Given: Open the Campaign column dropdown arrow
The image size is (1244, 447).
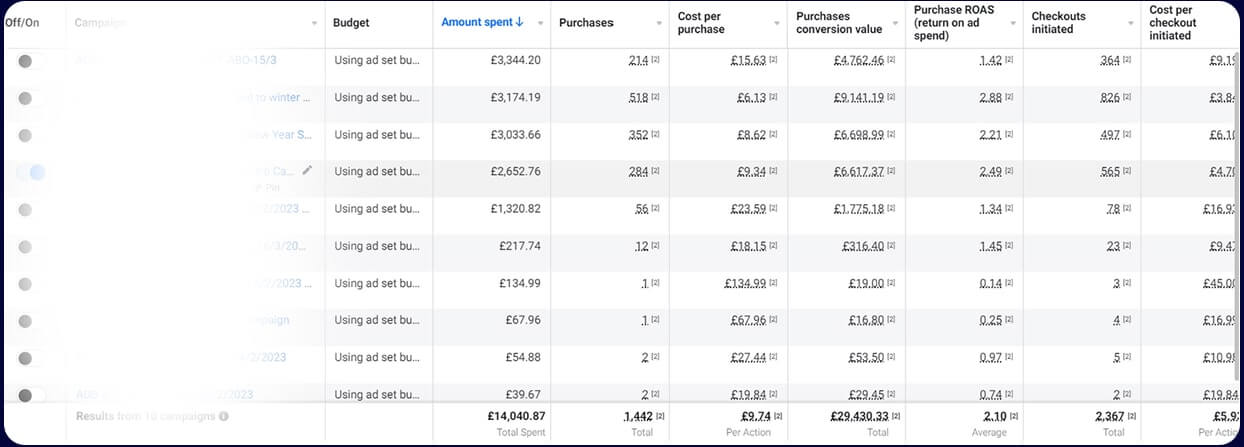Looking at the screenshot, I should pos(315,23).
